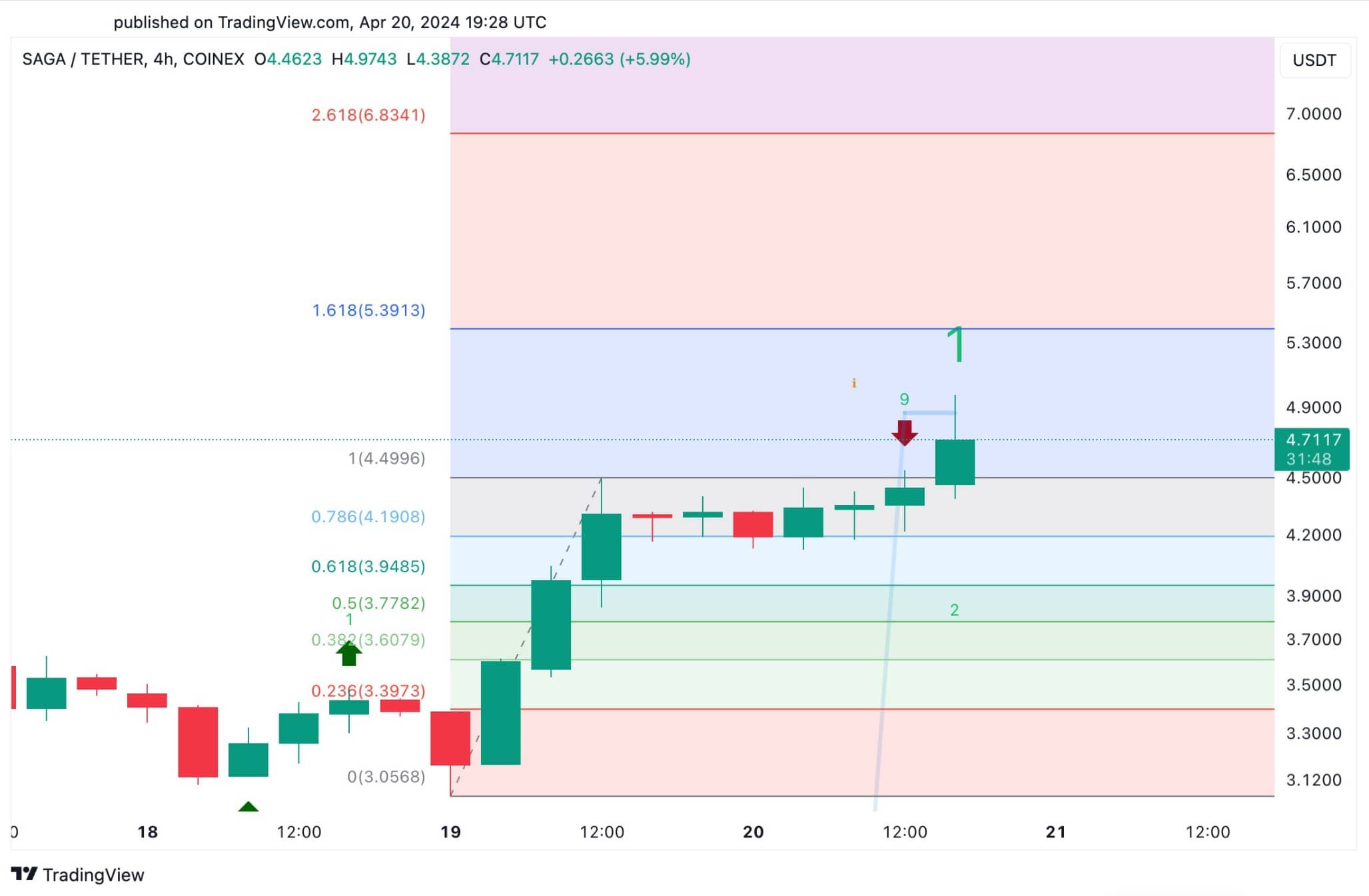Click the green wave label 2
Viewport: 1369px width, 896px height.
point(954,610)
